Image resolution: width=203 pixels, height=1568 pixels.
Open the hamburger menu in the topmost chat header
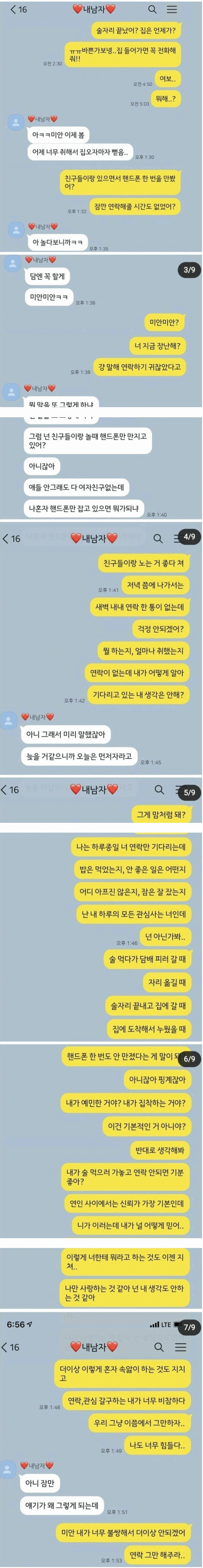click(172, 9)
